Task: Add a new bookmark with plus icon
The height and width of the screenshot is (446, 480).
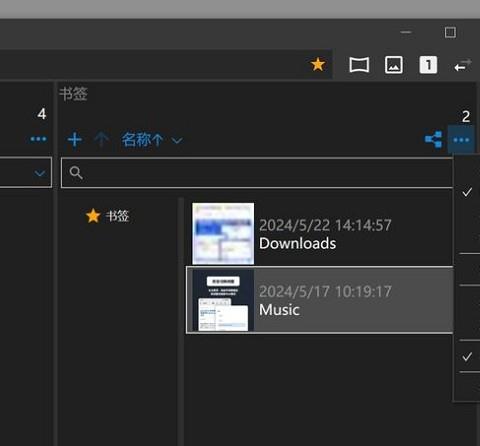Action: (75, 139)
